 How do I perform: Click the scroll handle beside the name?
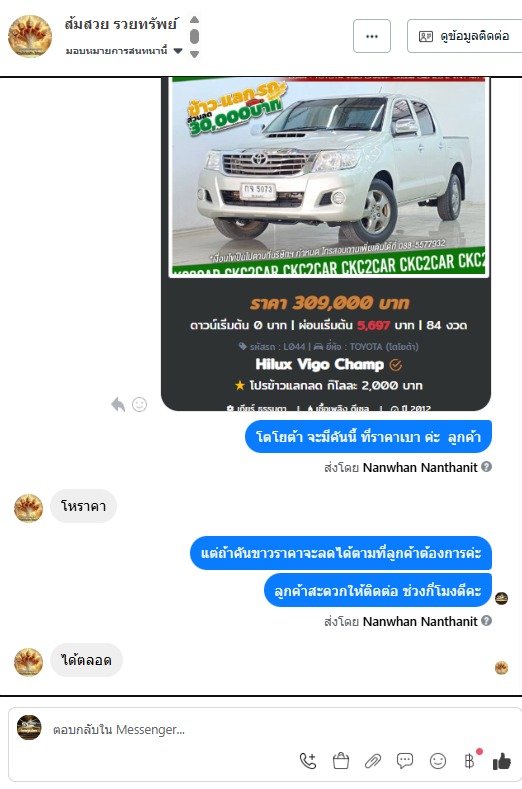click(194, 37)
